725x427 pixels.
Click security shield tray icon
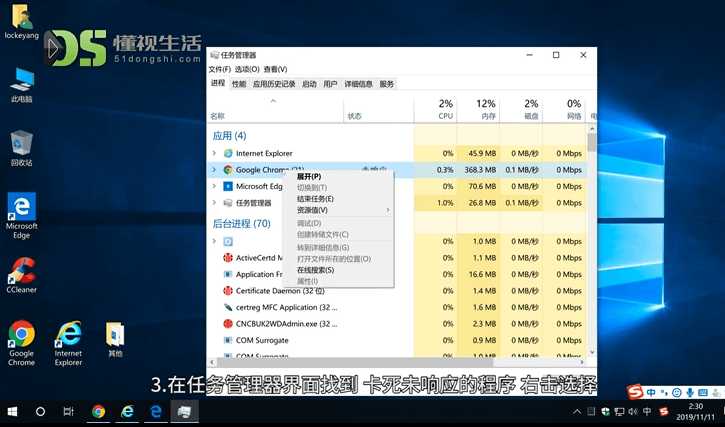coord(605,411)
